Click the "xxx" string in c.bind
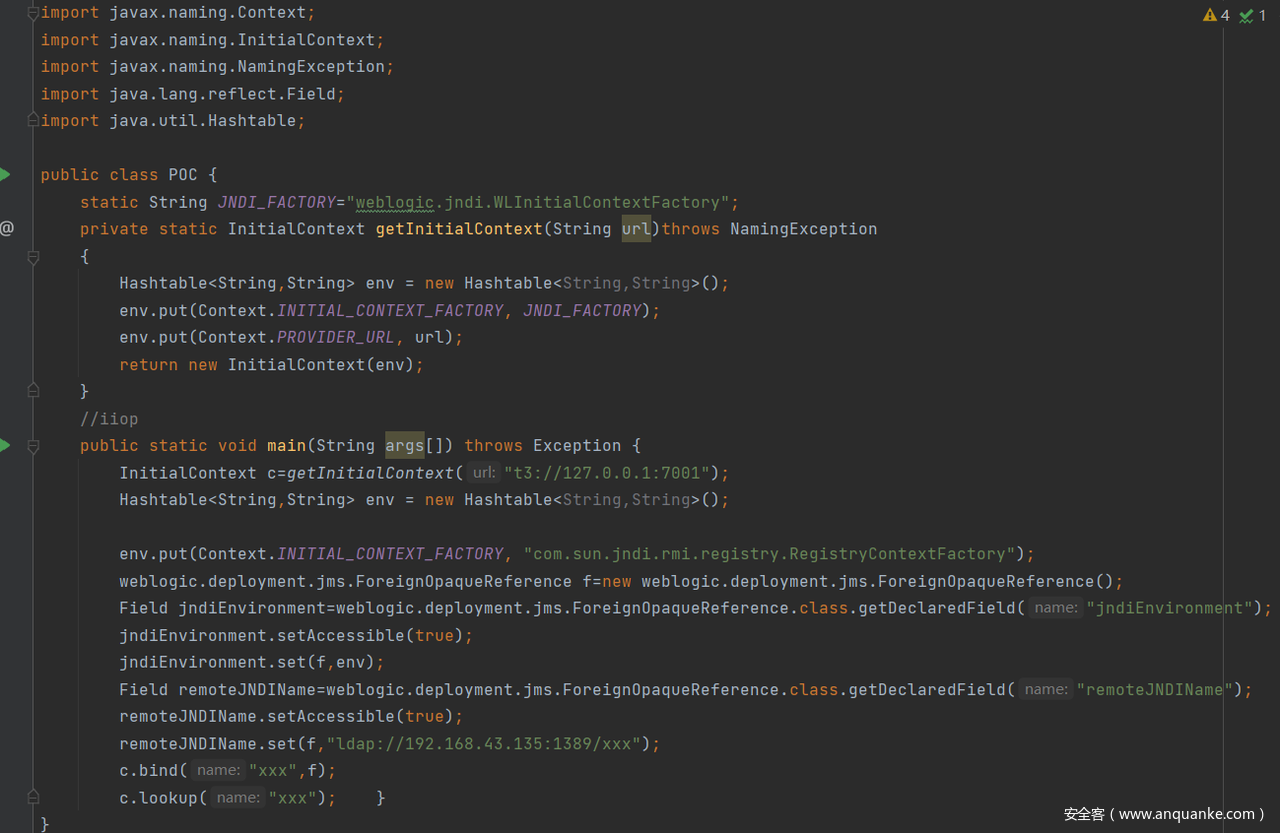Viewport: 1280px width, 833px height. (x=272, y=771)
